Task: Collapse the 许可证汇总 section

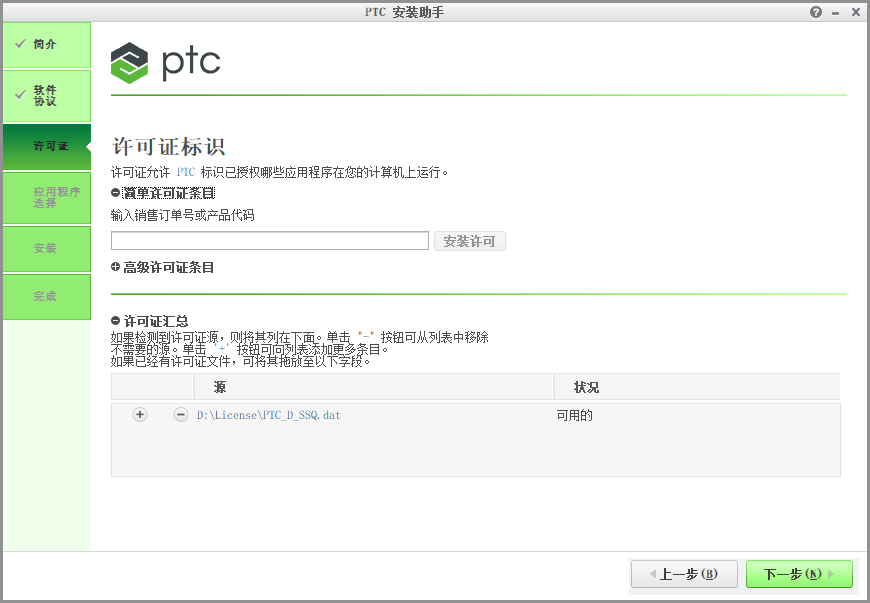Action: (x=115, y=321)
